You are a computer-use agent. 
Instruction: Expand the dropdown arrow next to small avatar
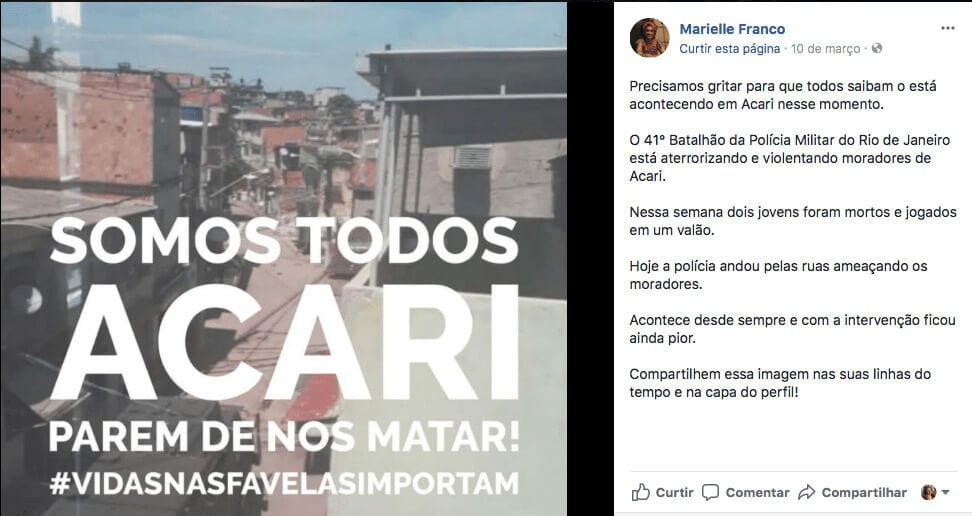(x=945, y=492)
